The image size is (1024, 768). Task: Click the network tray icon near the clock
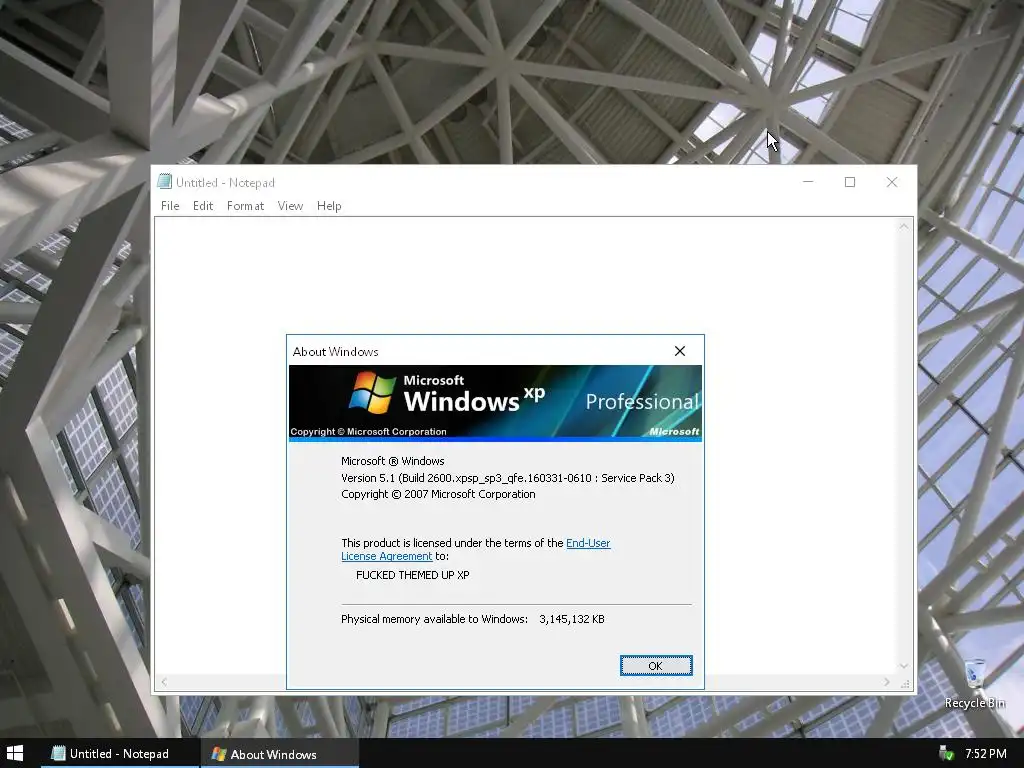946,754
